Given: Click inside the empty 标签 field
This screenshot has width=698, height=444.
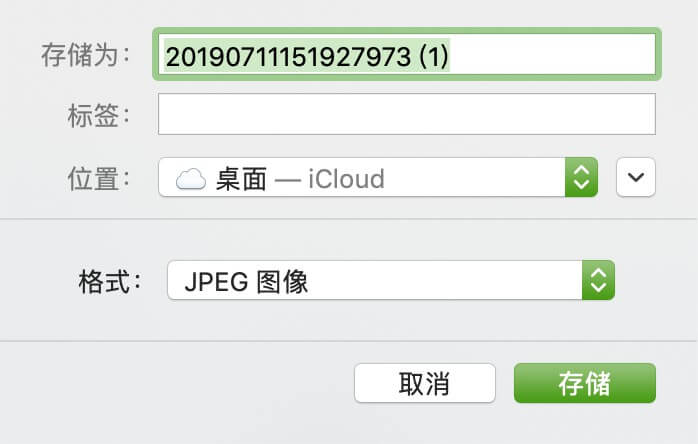Looking at the screenshot, I should pyautogui.click(x=407, y=114).
